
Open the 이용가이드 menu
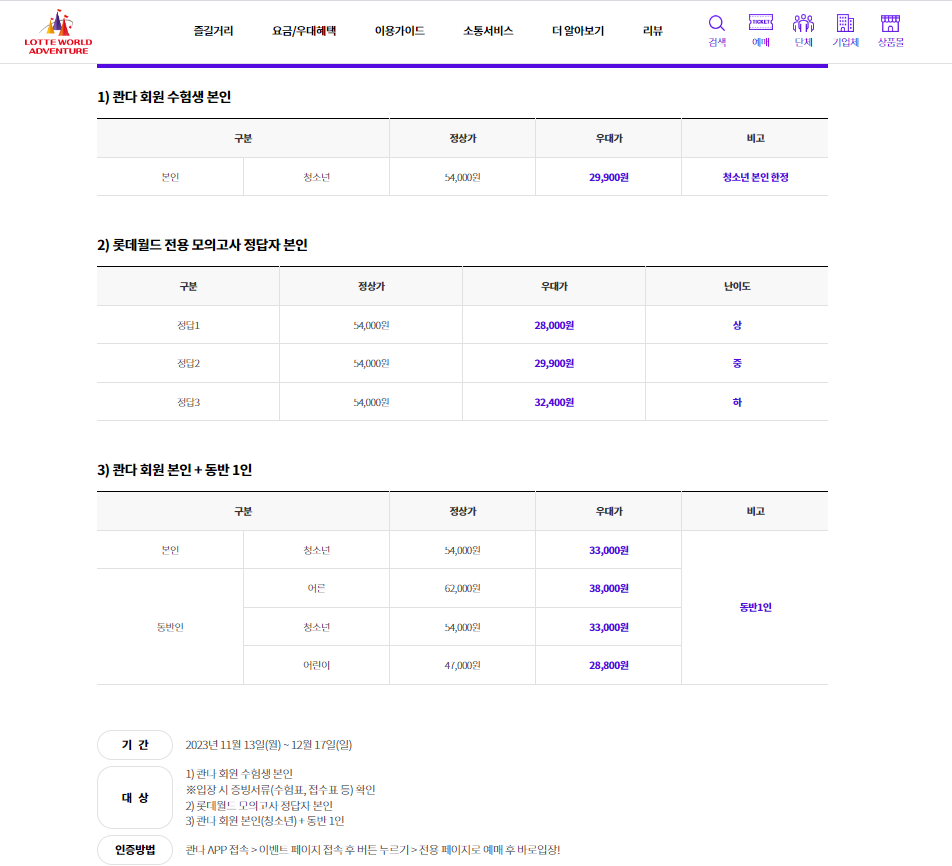[x=400, y=31]
